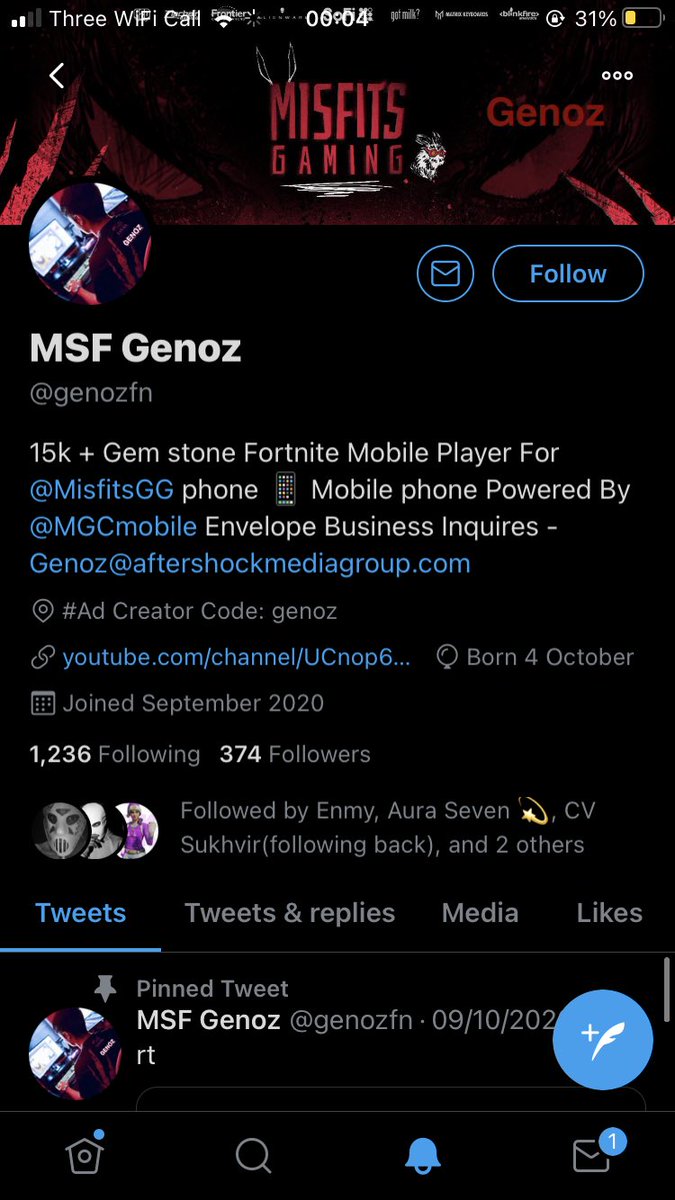675x1200 pixels.
Task: Open the youtube.com channel link
Action: point(235,657)
